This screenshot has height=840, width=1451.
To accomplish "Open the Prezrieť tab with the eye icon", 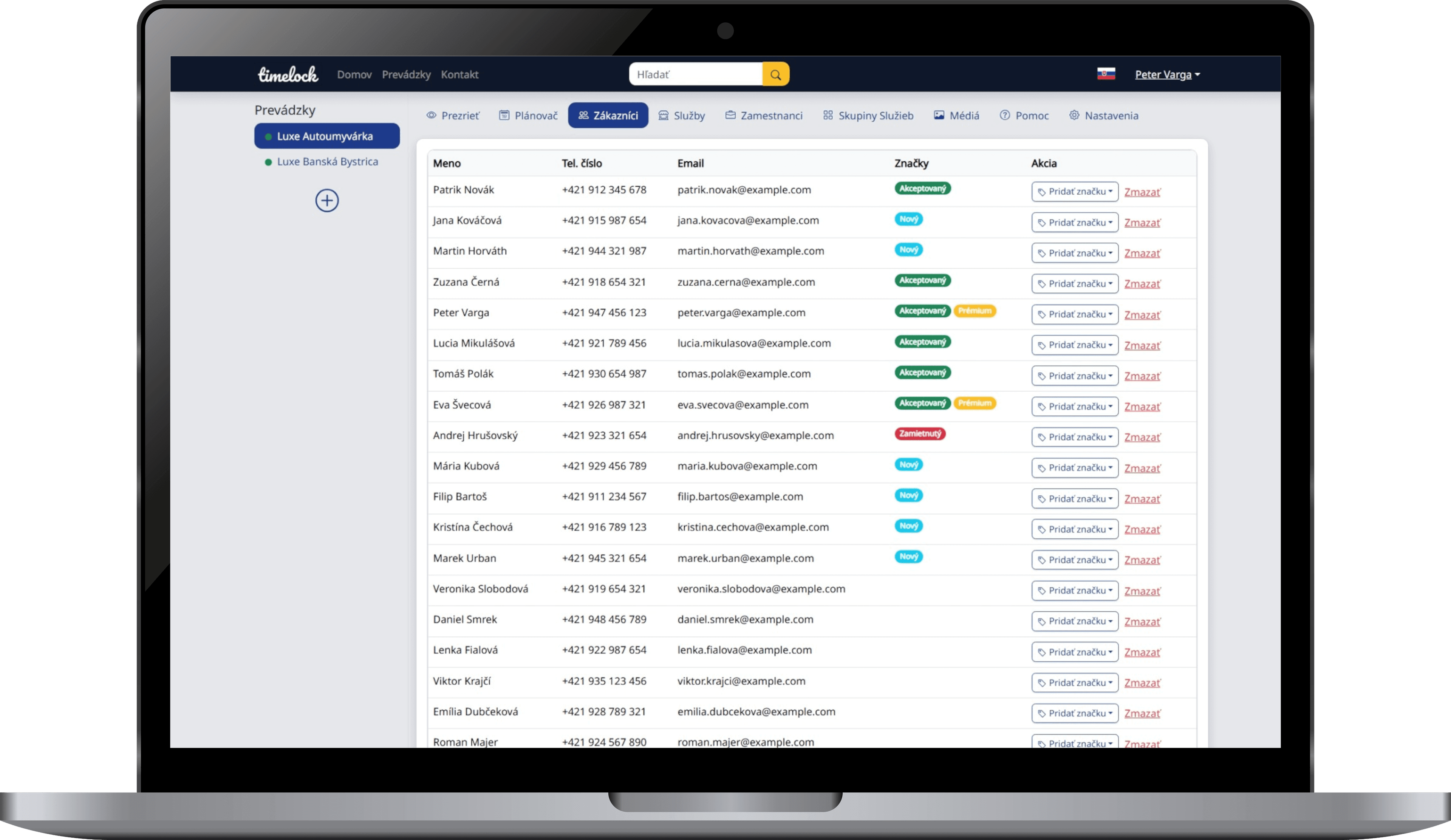I will click(453, 116).
